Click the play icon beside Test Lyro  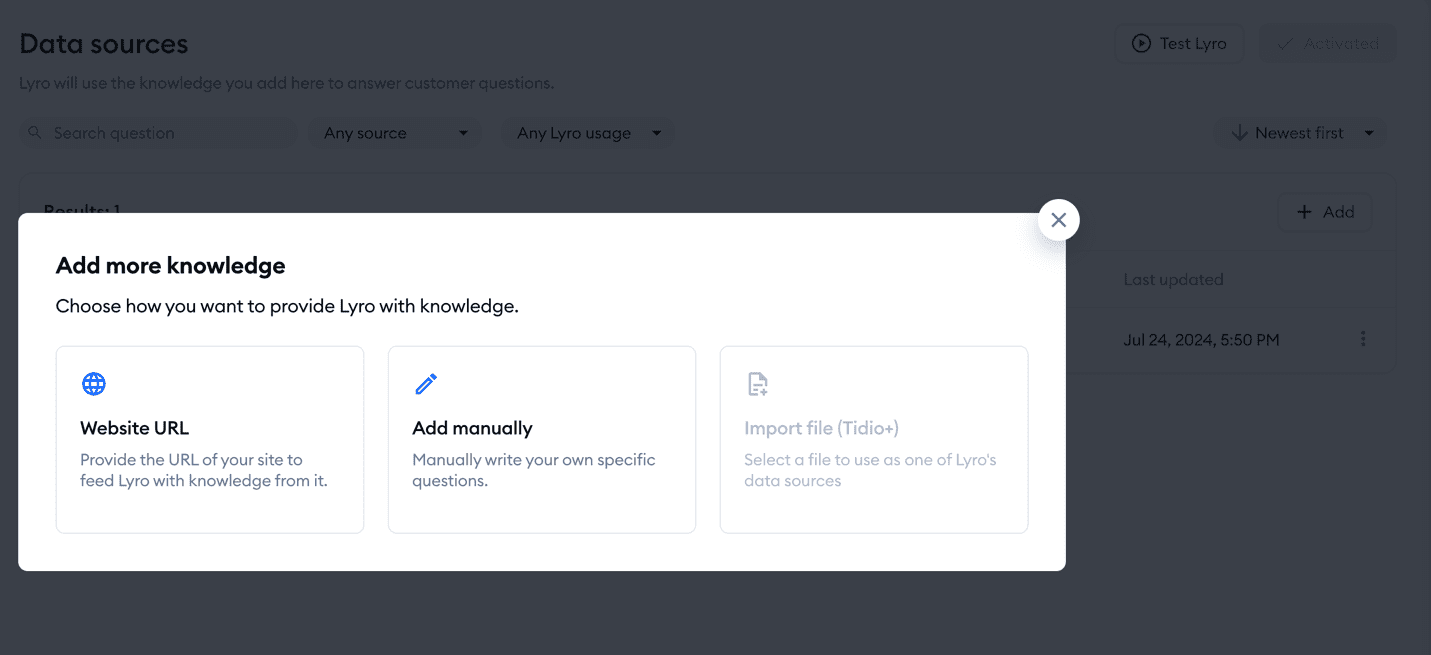pos(1141,44)
